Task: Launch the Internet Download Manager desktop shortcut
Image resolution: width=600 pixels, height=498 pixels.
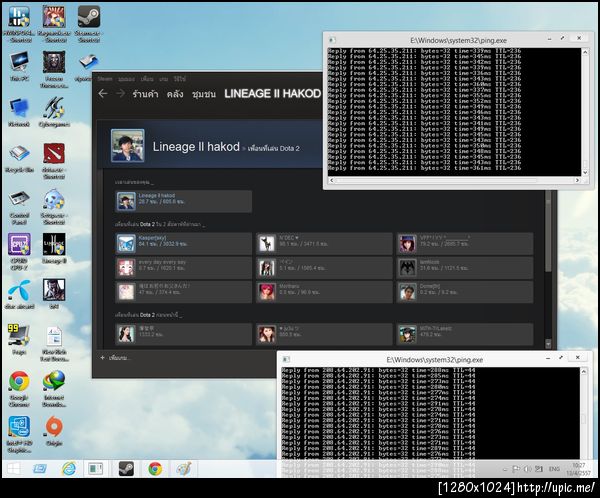Action: tap(54, 388)
